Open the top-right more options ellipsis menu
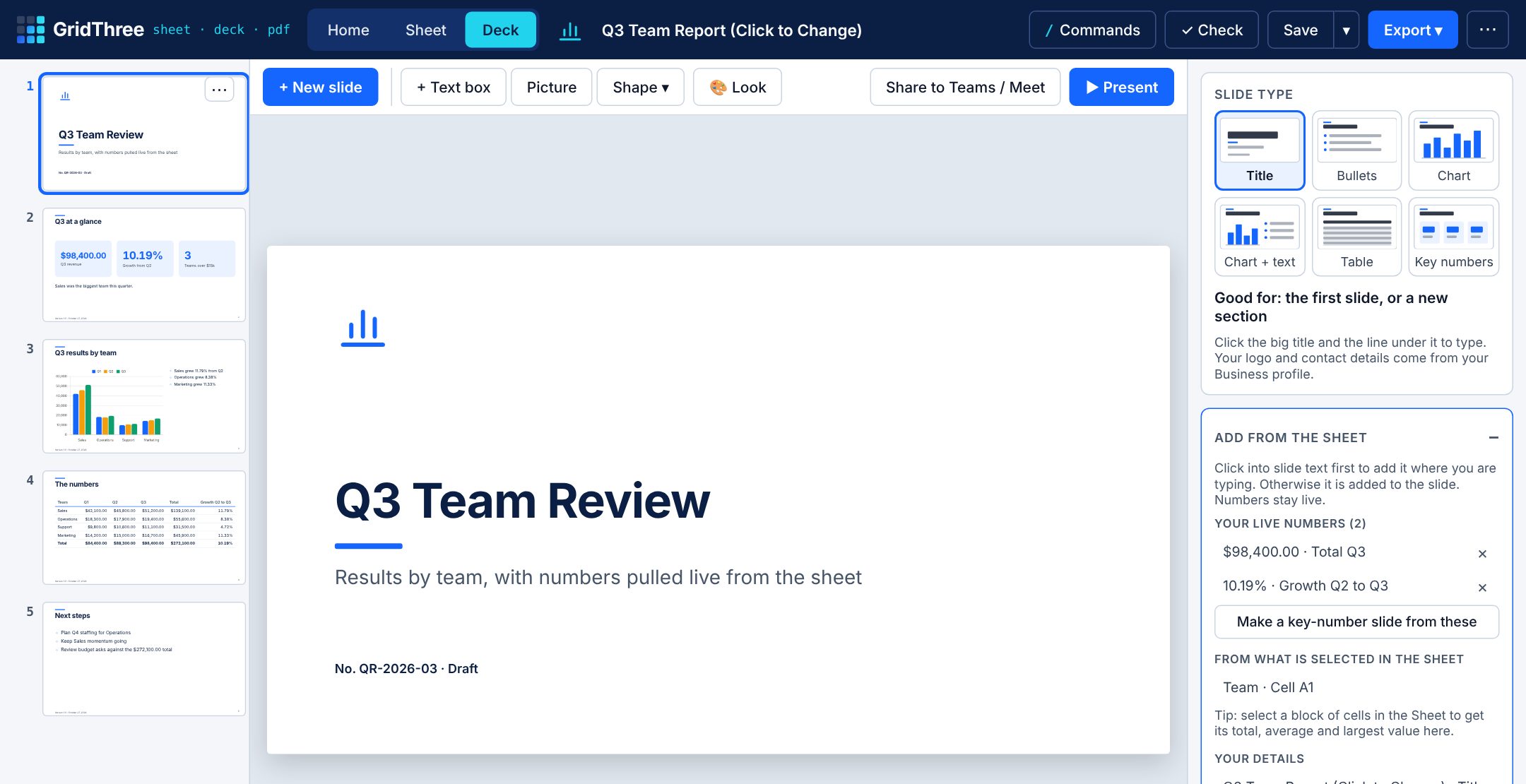The image size is (1526, 784). coord(1487,30)
